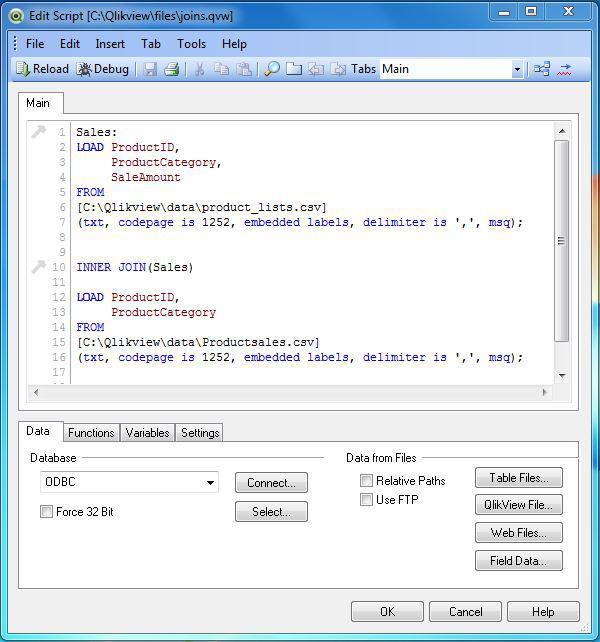Click the wizard marker beside line 1
Viewport: 600px width, 642px height.
pos(39,131)
